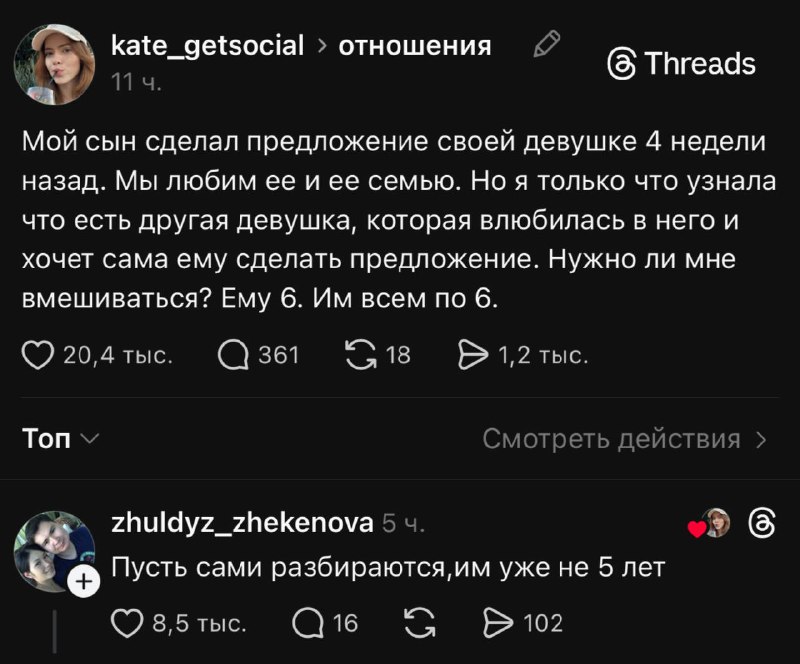Like the post by kate_getsocial
The width and height of the screenshot is (800, 664).
pos(37,354)
